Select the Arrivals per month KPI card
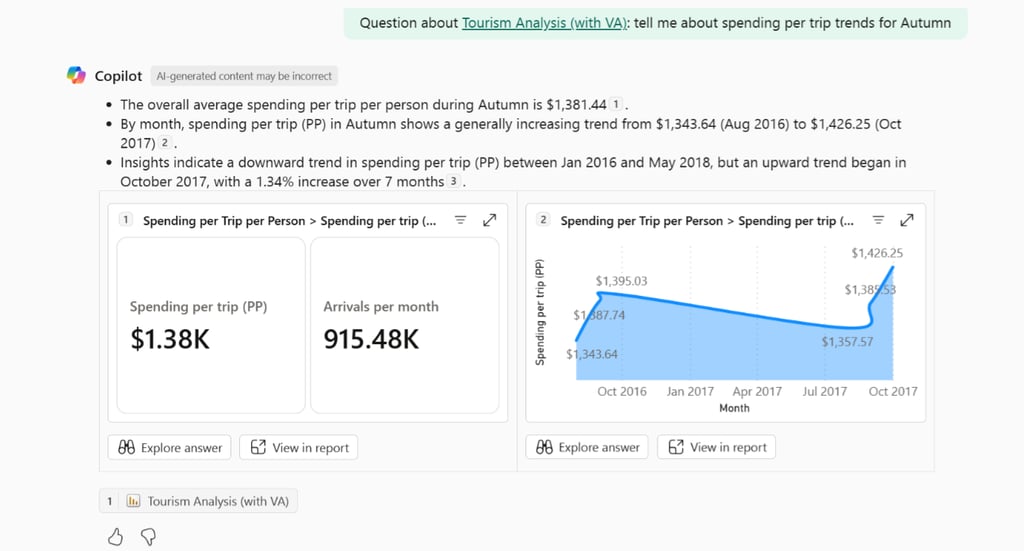 [x=404, y=325]
